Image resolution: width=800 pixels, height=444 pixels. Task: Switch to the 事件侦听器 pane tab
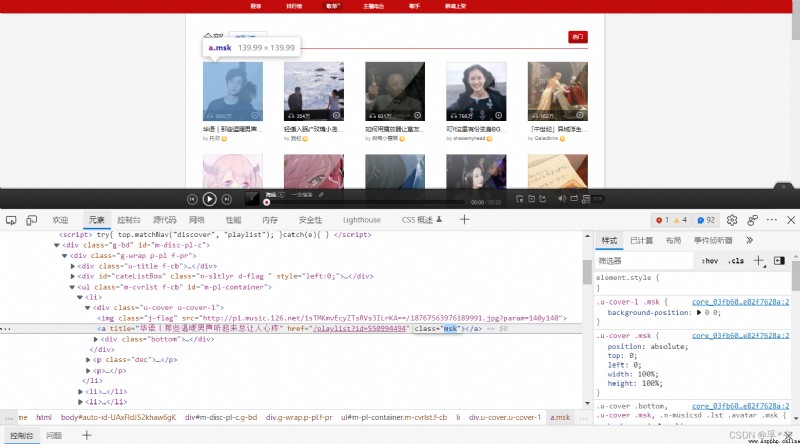(x=713, y=240)
